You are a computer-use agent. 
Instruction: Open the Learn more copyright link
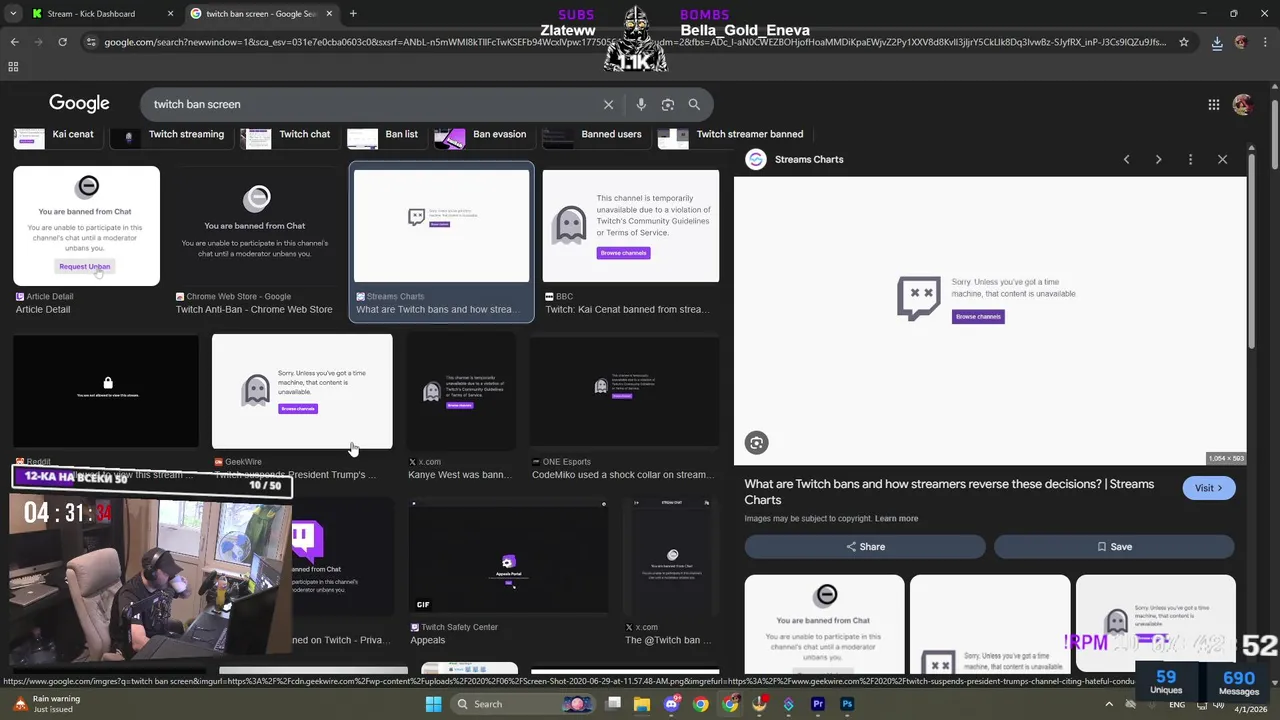click(896, 518)
